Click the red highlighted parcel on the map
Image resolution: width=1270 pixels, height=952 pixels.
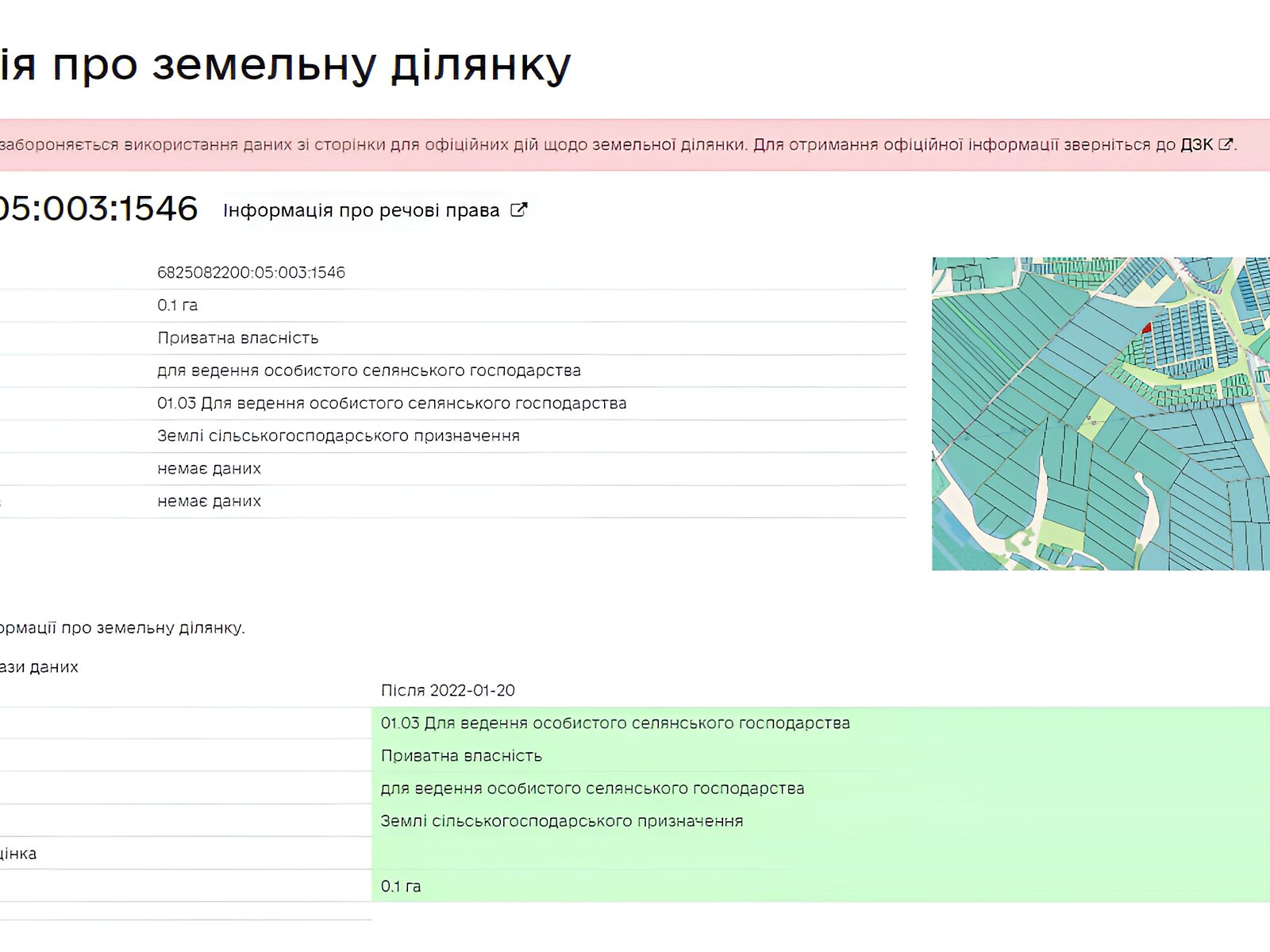click(1145, 327)
